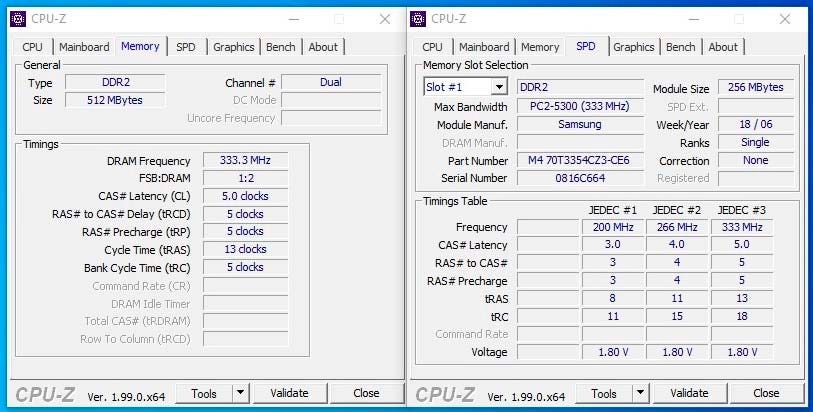Click the 1:2 FSB:DRAM value
This screenshot has width=813, height=412.
coord(245,178)
